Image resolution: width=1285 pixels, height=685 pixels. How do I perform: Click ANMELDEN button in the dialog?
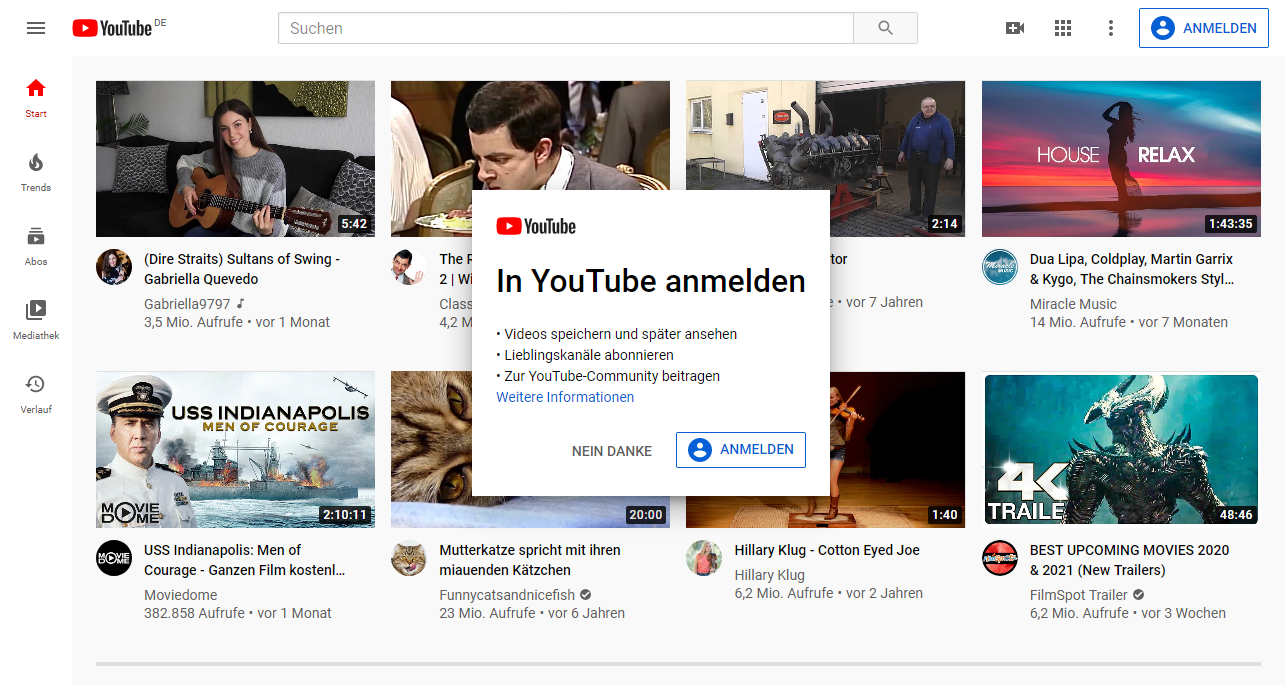coord(741,450)
